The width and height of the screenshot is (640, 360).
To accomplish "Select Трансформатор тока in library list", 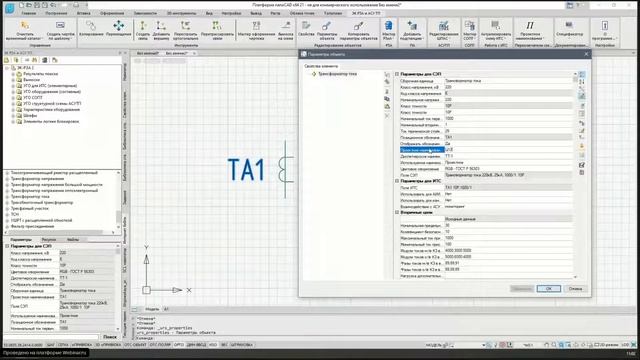I will pyautogui.click(x=30, y=196).
